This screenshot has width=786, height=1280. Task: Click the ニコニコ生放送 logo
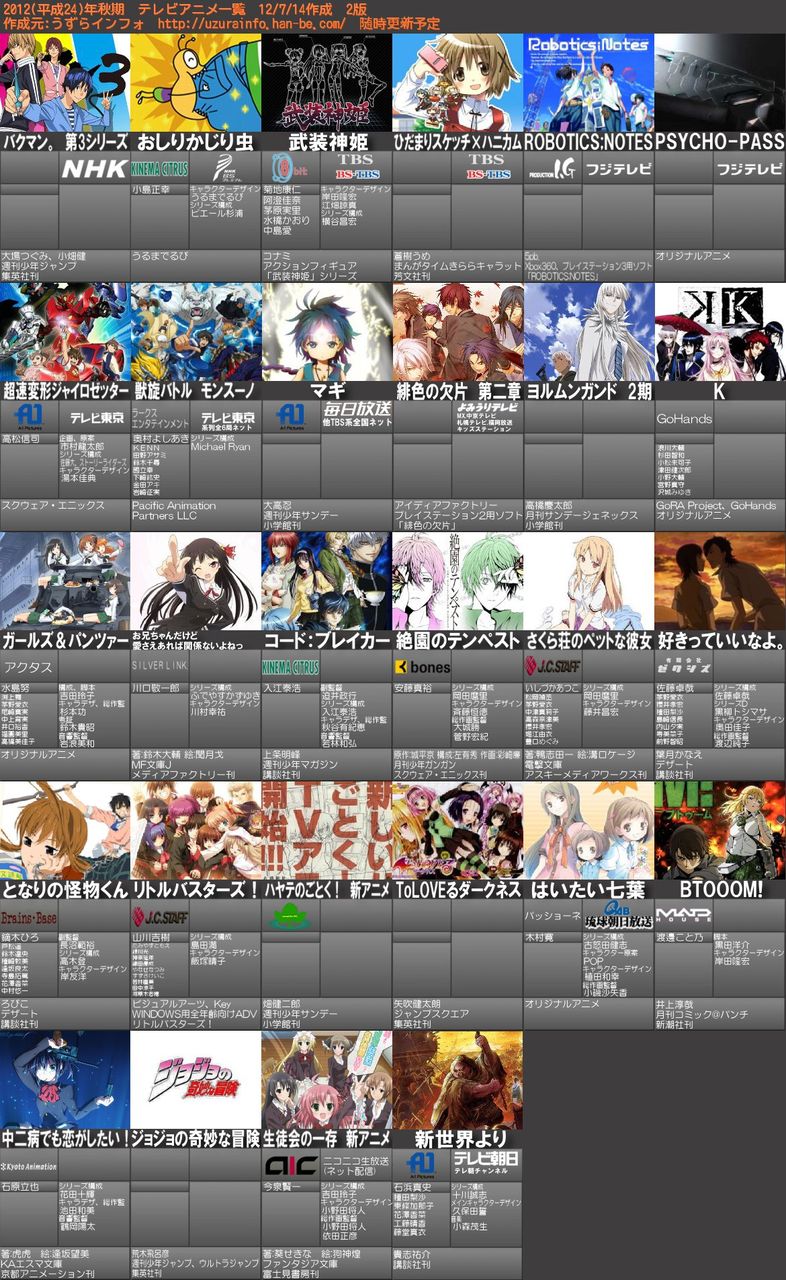click(x=356, y=1163)
